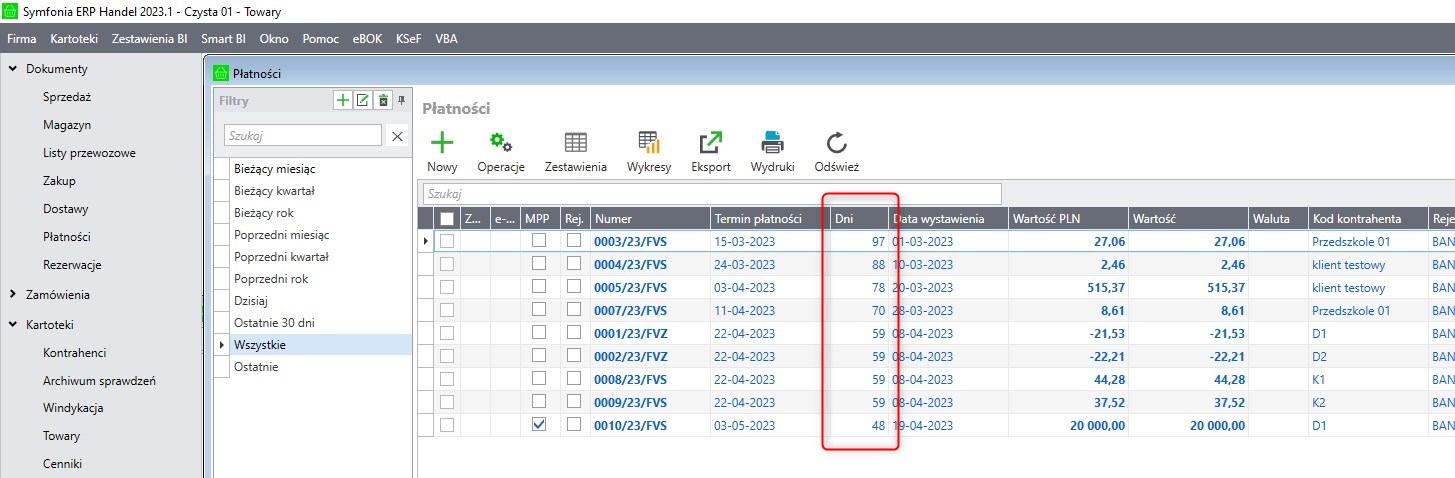Collapse the Dokumenty tree section
This screenshot has width=1455, height=478.
tap(13, 69)
